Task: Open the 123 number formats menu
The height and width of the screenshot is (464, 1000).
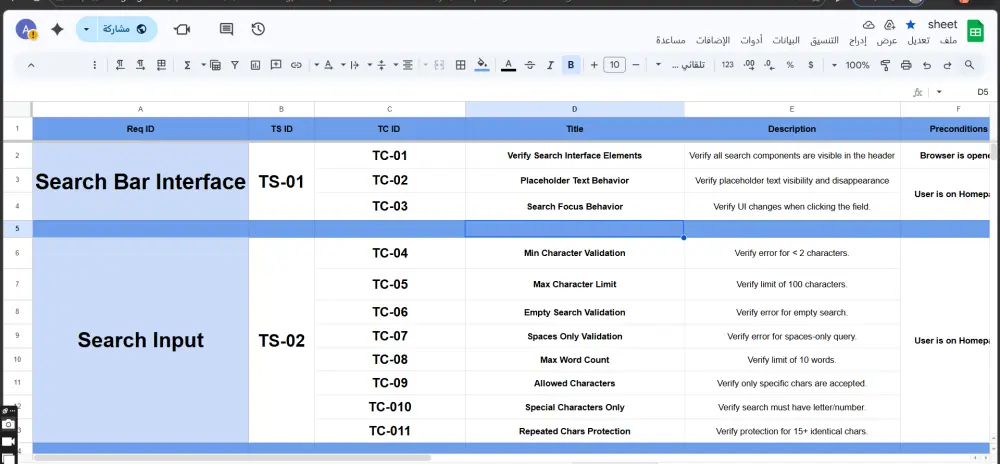Action: (728, 65)
